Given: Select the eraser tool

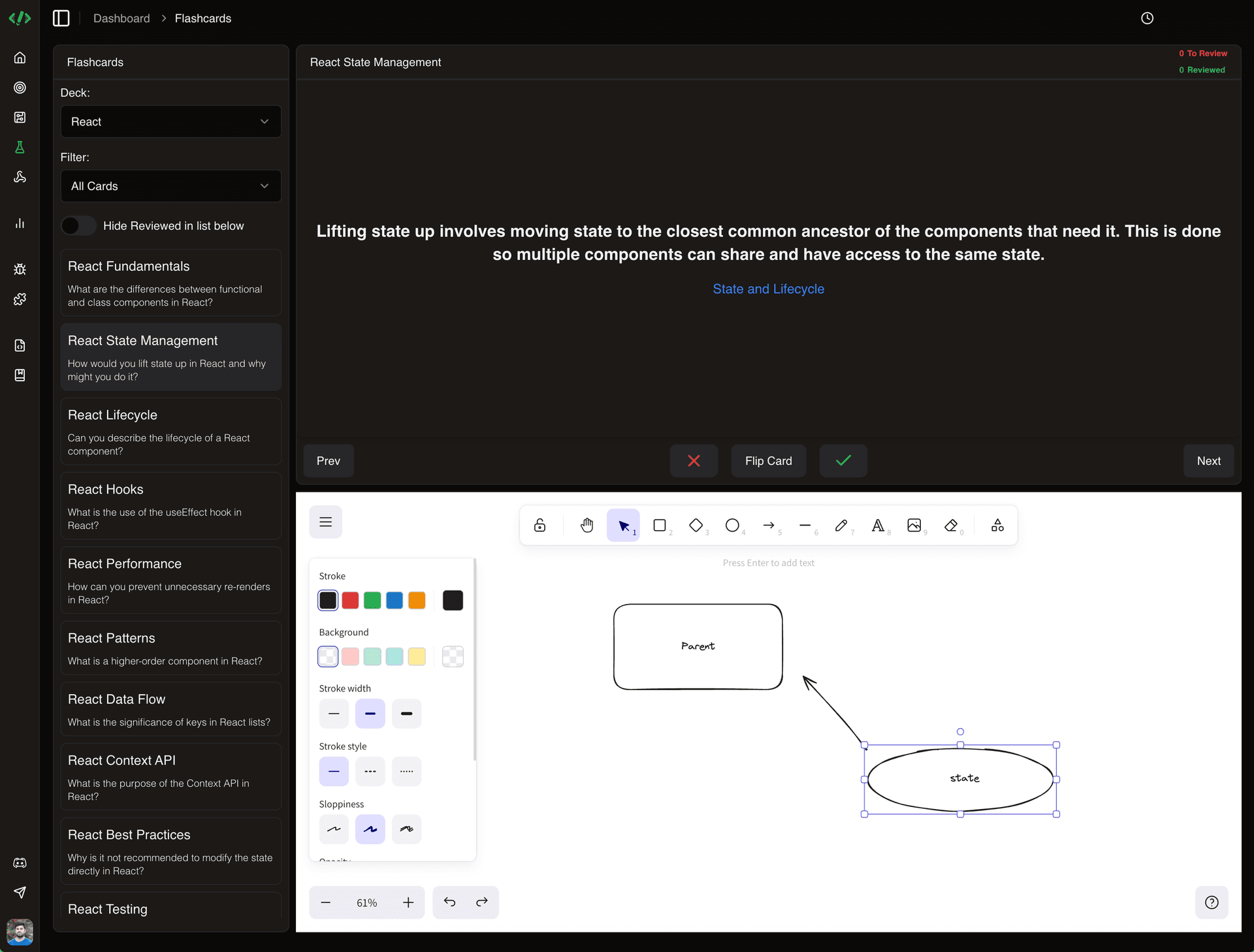Looking at the screenshot, I should tap(951, 525).
